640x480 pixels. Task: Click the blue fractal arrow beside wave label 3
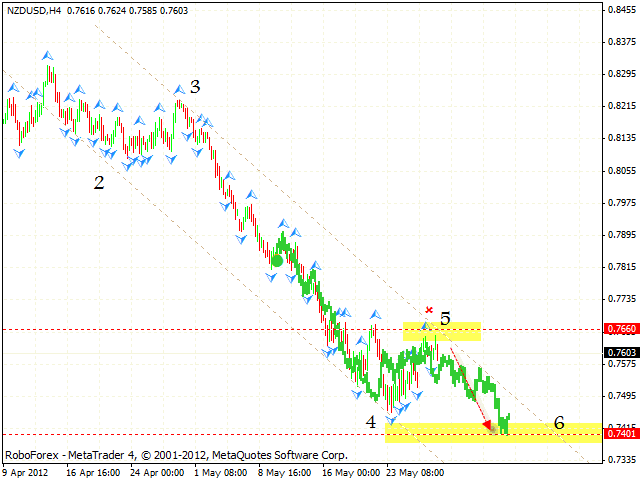(x=180, y=90)
